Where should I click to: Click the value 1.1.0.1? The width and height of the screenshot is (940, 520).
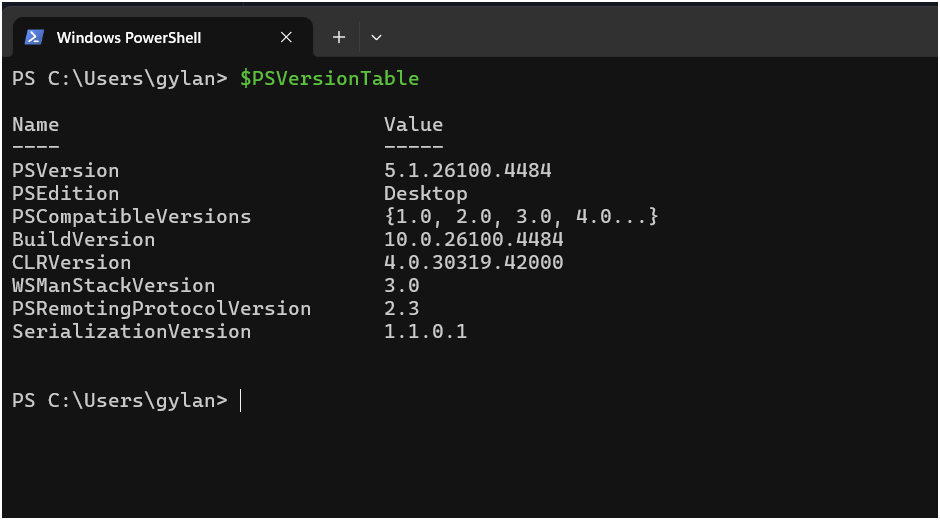425,331
